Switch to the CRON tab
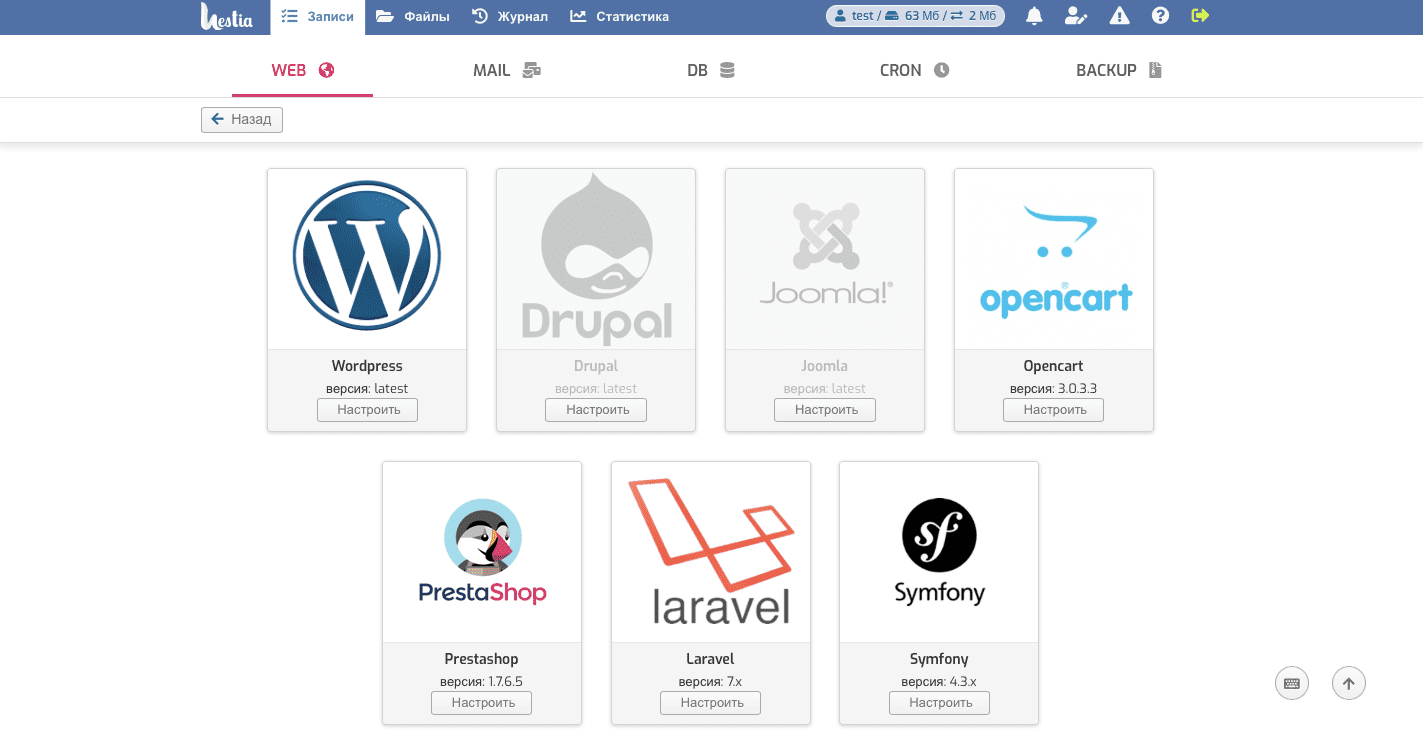The height and width of the screenshot is (731, 1423). (915, 70)
